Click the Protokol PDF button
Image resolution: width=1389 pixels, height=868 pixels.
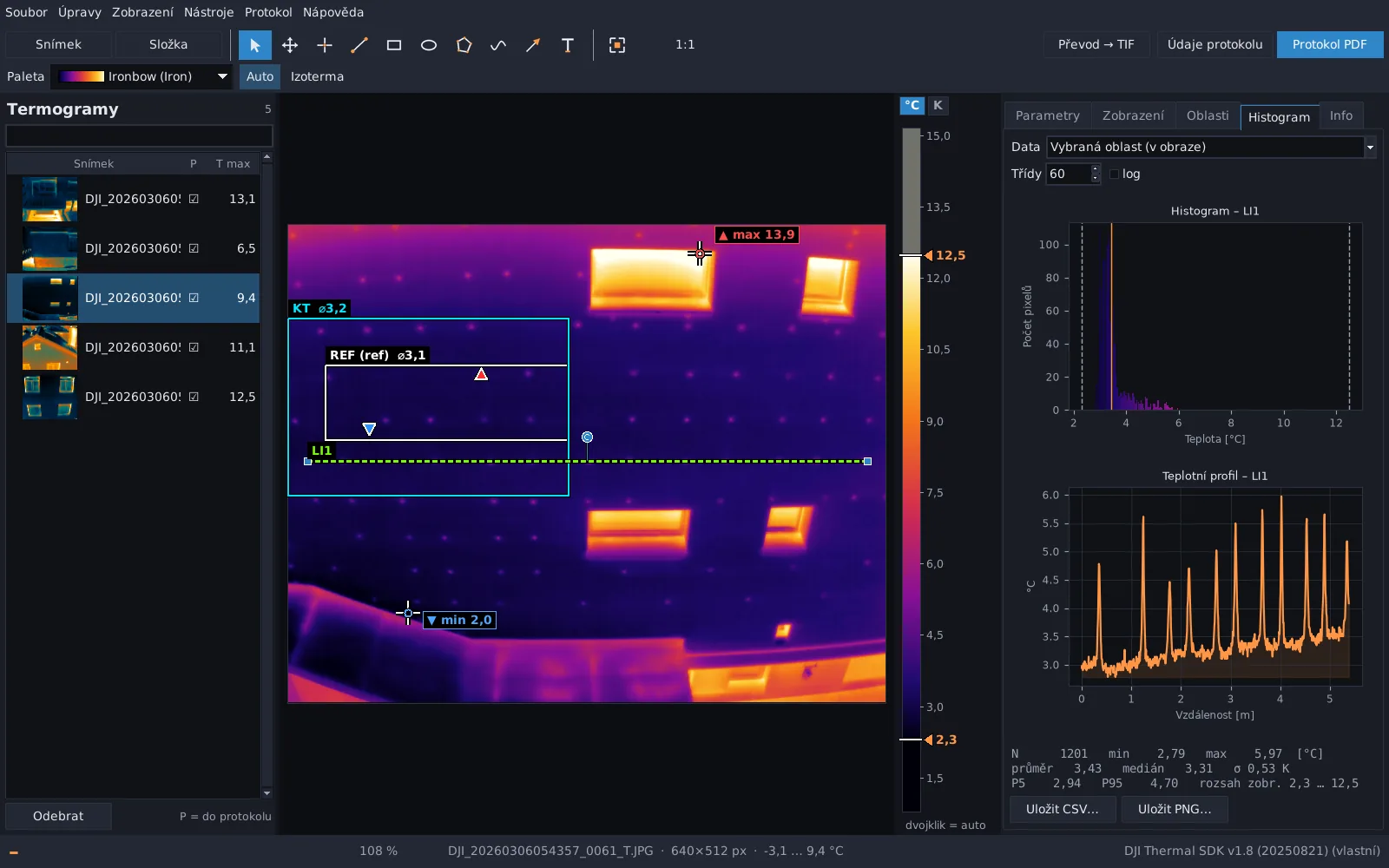tap(1329, 44)
